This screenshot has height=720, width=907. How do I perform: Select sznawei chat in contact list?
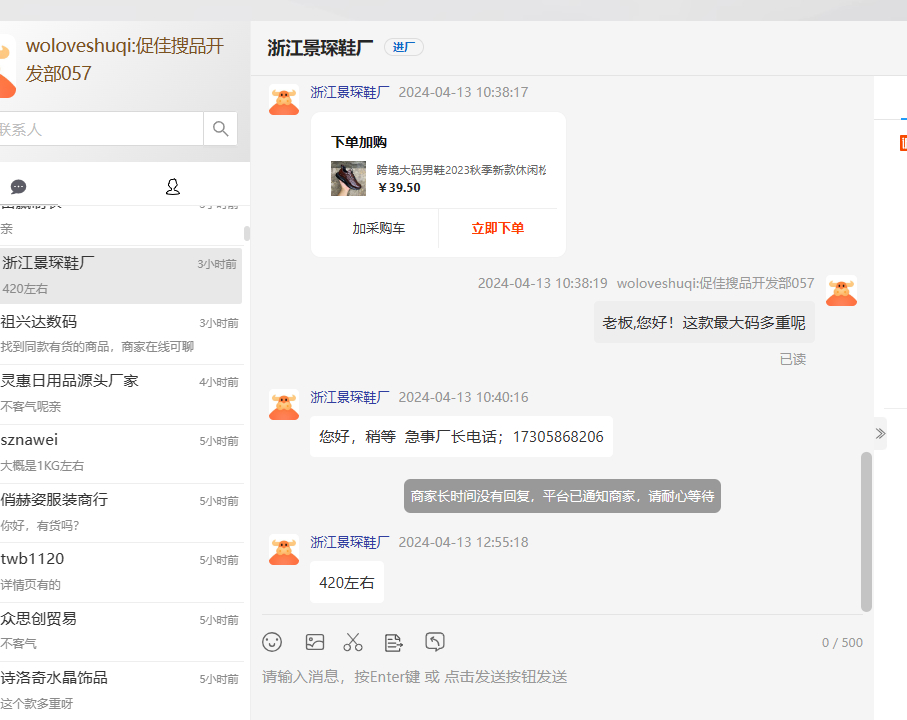click(x=120, y=452)
